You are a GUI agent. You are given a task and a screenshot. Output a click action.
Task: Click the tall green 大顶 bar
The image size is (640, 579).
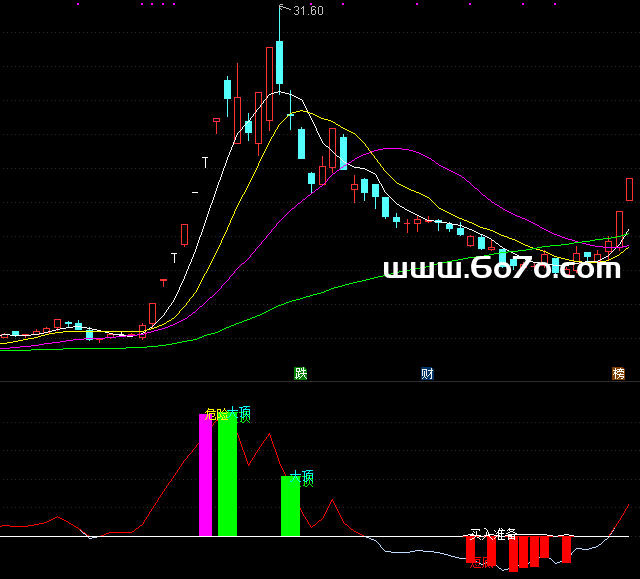coord(227,475)
